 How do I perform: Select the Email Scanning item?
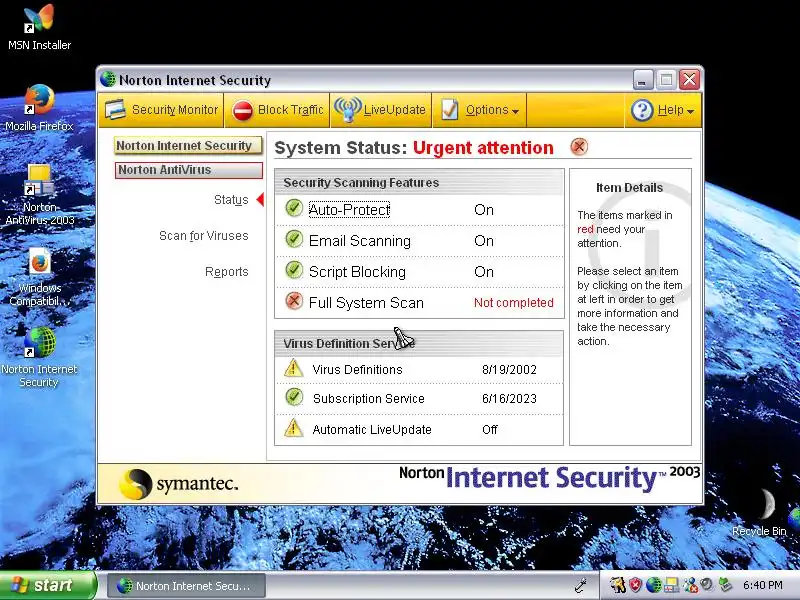[360, 241]
